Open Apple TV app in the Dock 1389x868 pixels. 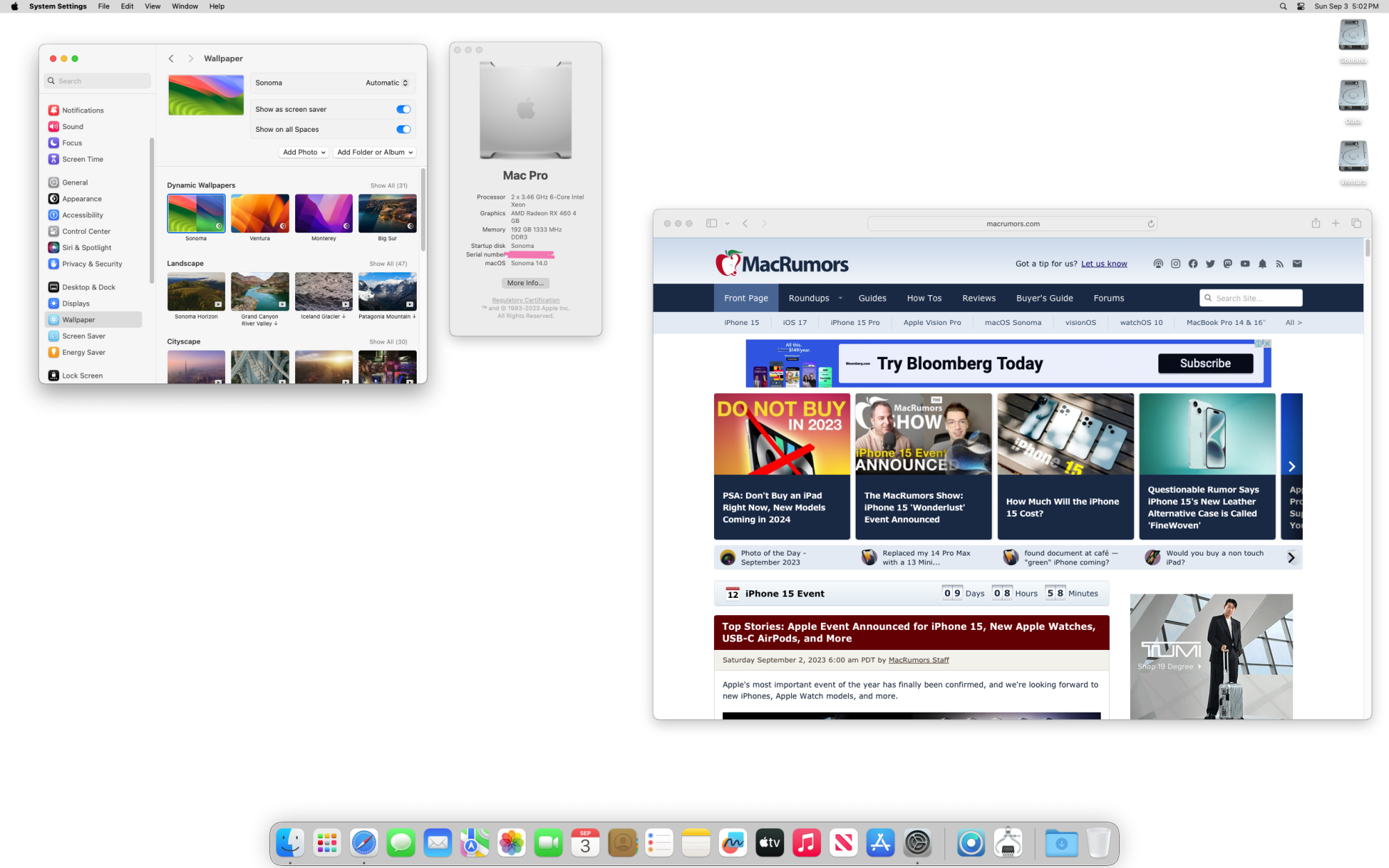770,843
